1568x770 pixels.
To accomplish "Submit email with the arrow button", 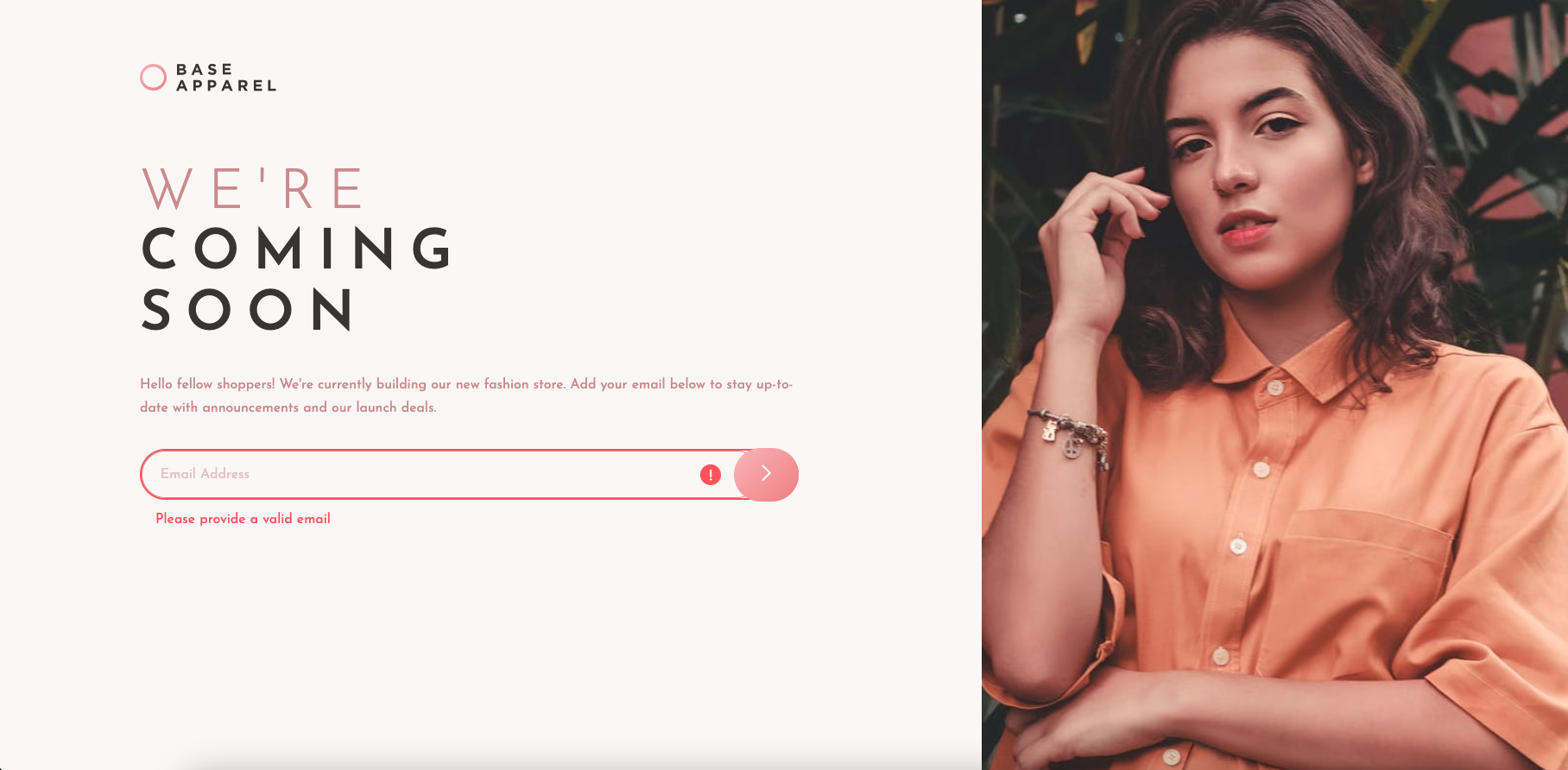I will tap(766, 474).
